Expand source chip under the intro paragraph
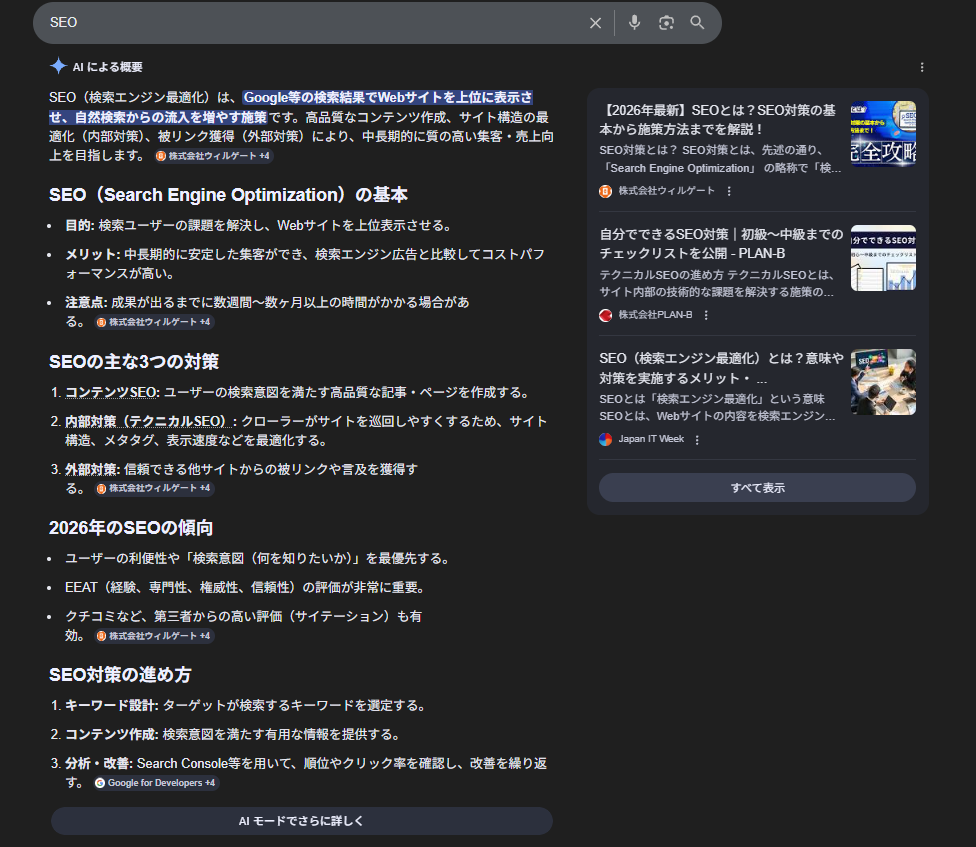Viewport: 976px width, 847px height. [x=213, y=156]
